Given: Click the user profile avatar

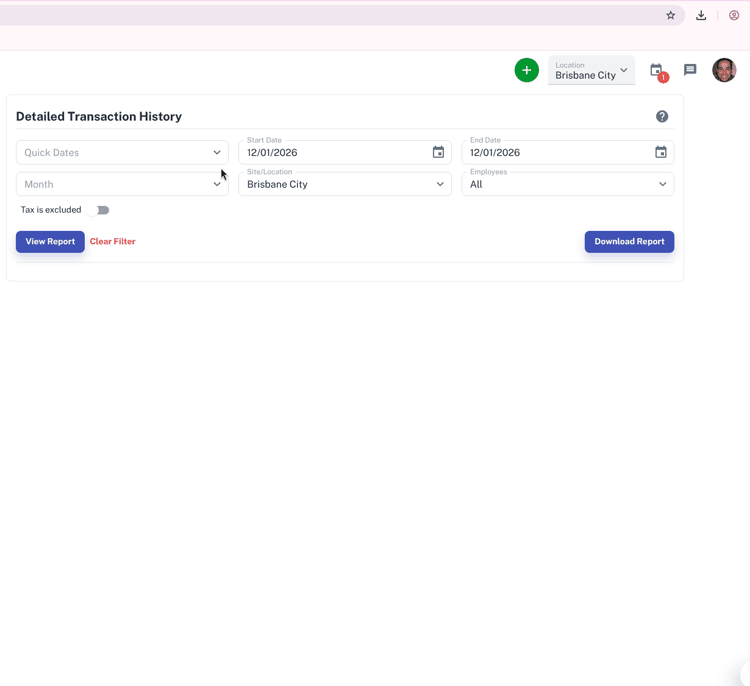Looking at the screenshot, I should [x=724, y=70].
